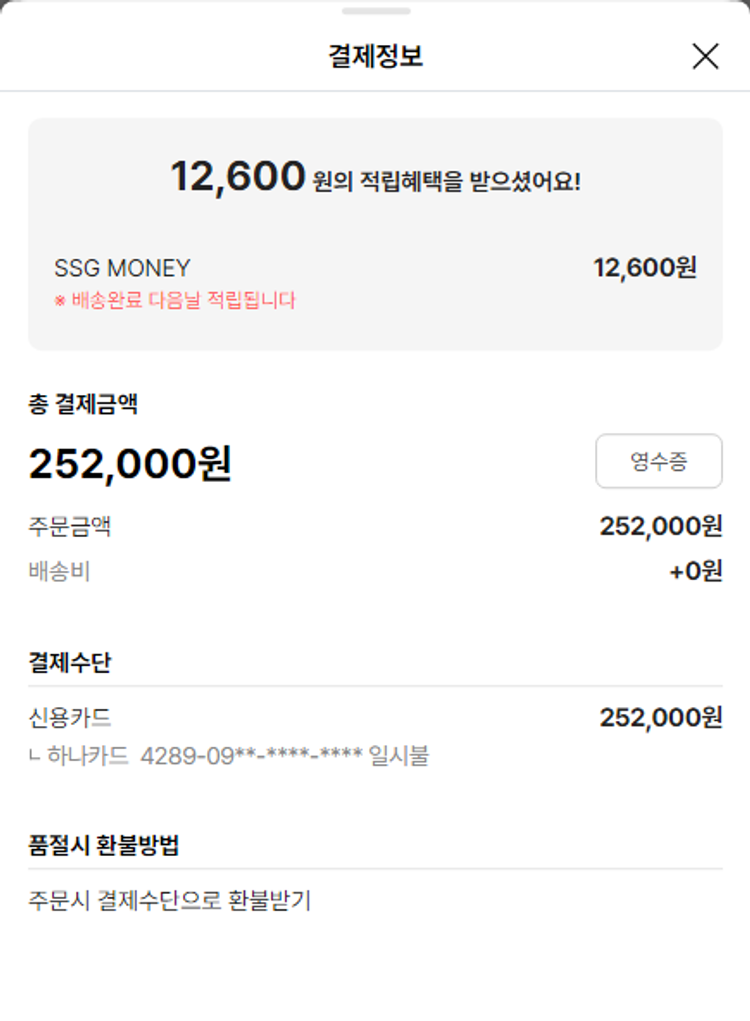
Task: Click the red 배송완료 다음날 적립됩니다 notice
Action: tap(175, 300)
